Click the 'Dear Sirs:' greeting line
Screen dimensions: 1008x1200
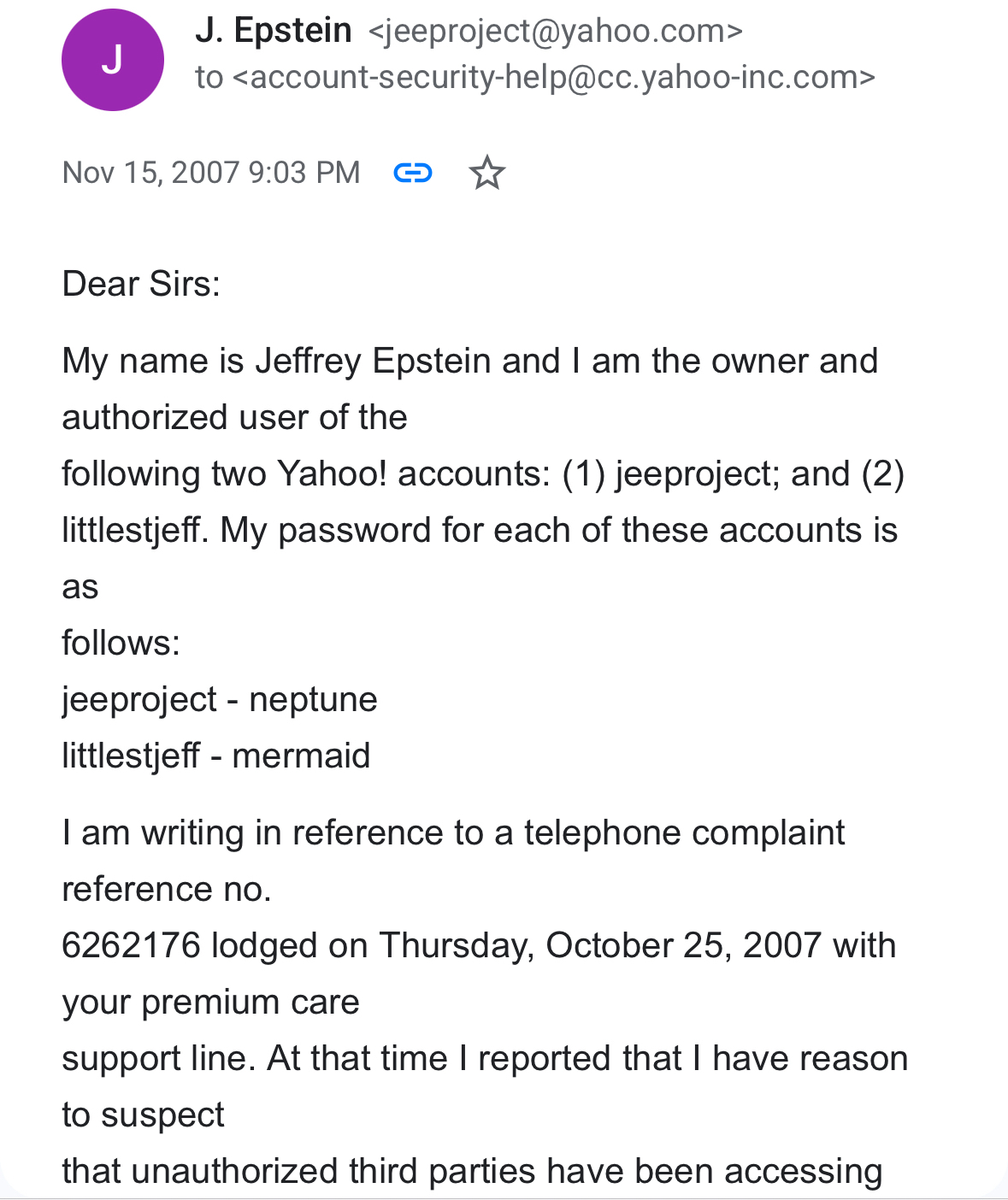[141, 284]
